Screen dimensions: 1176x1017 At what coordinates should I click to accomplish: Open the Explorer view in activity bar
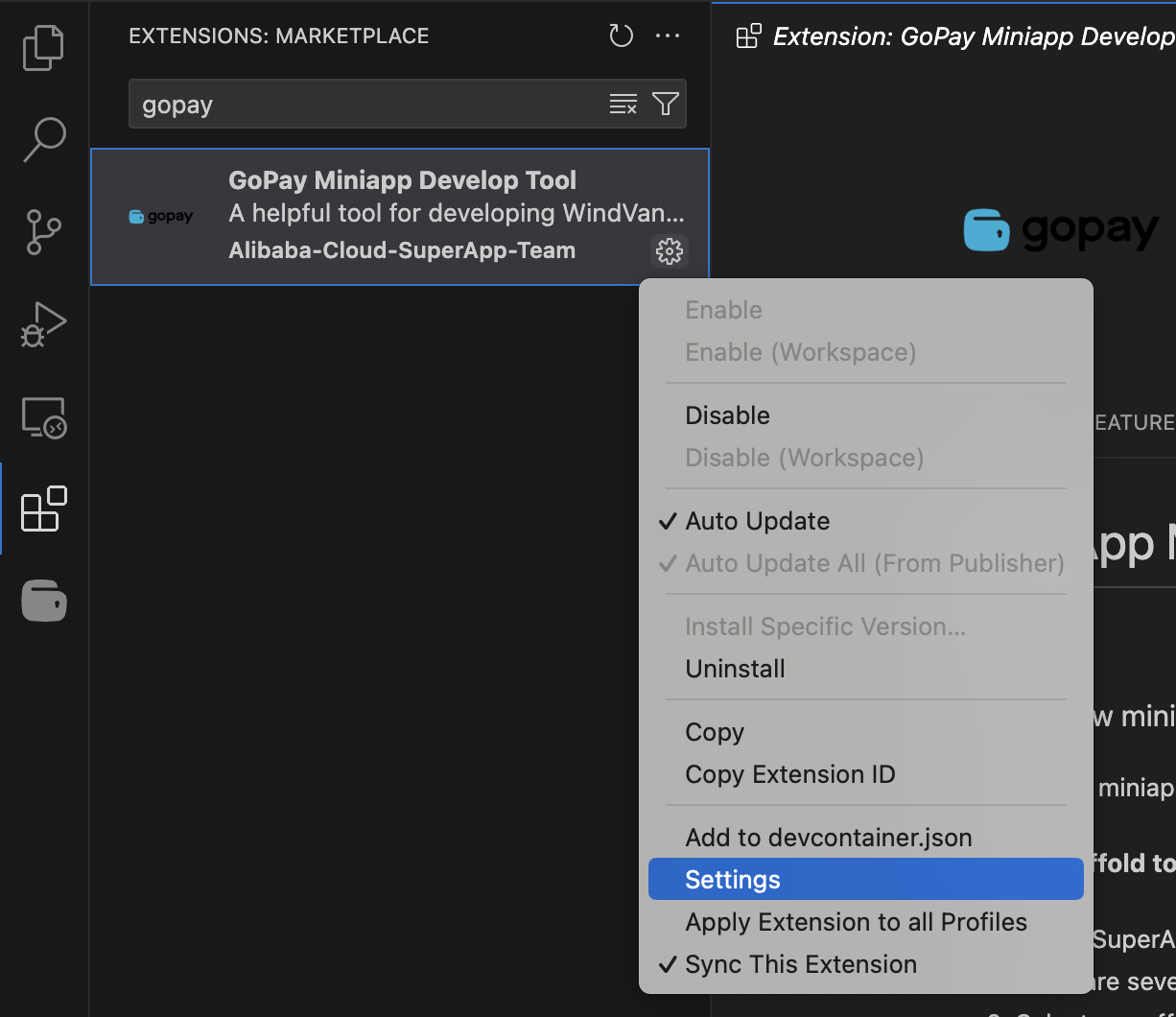(x=43, y=48)
